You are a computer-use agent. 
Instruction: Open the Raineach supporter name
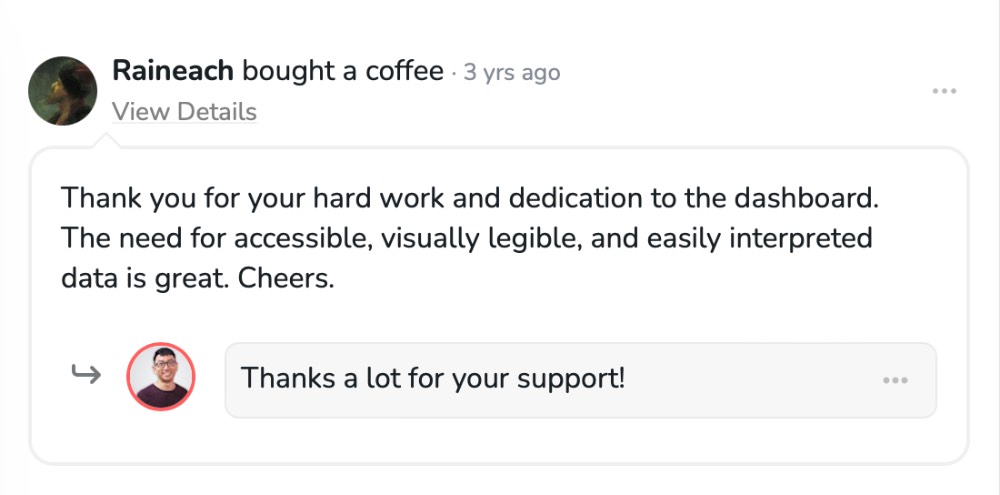click(173, 71)
